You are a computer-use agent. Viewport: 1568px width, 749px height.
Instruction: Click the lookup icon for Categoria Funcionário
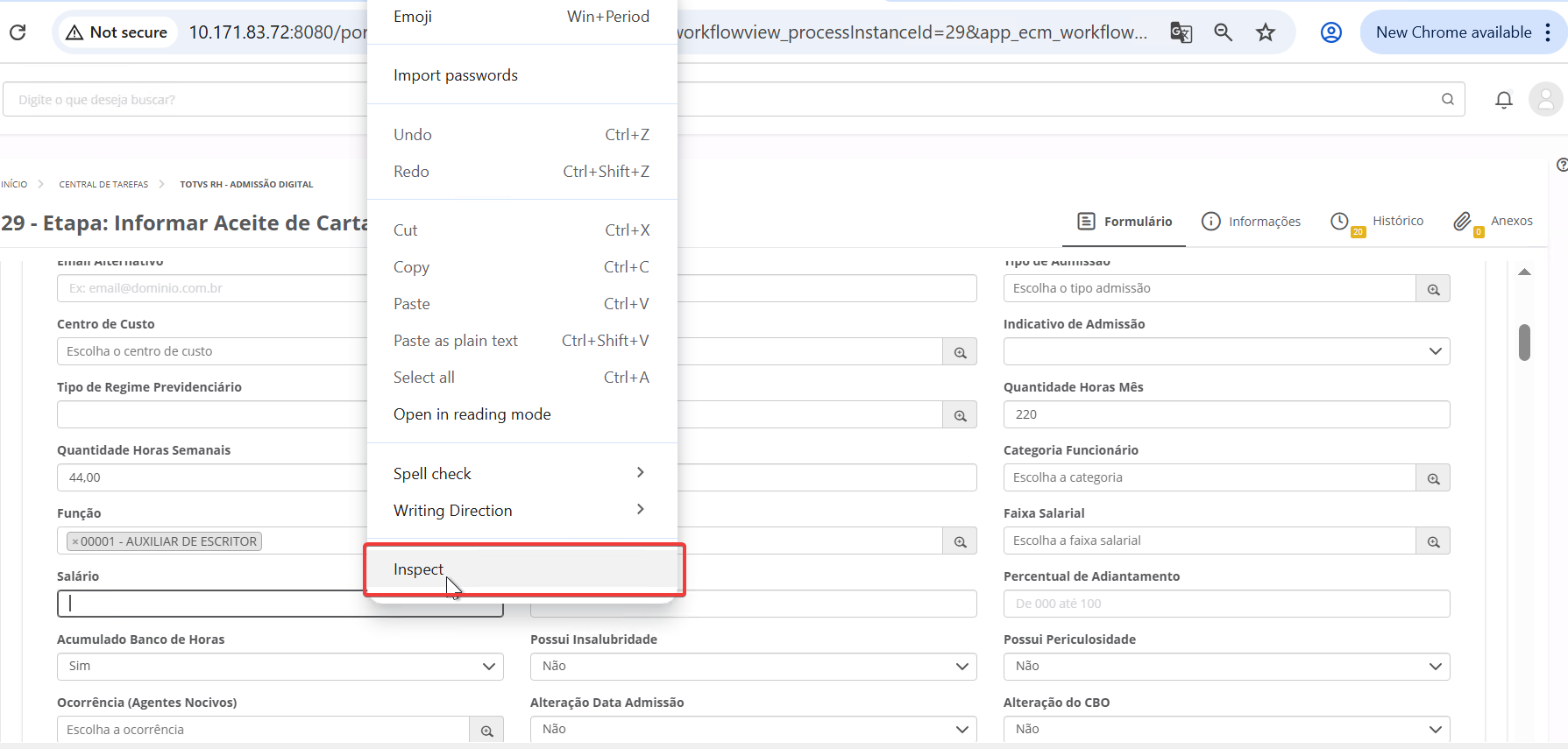[1433, 478]
